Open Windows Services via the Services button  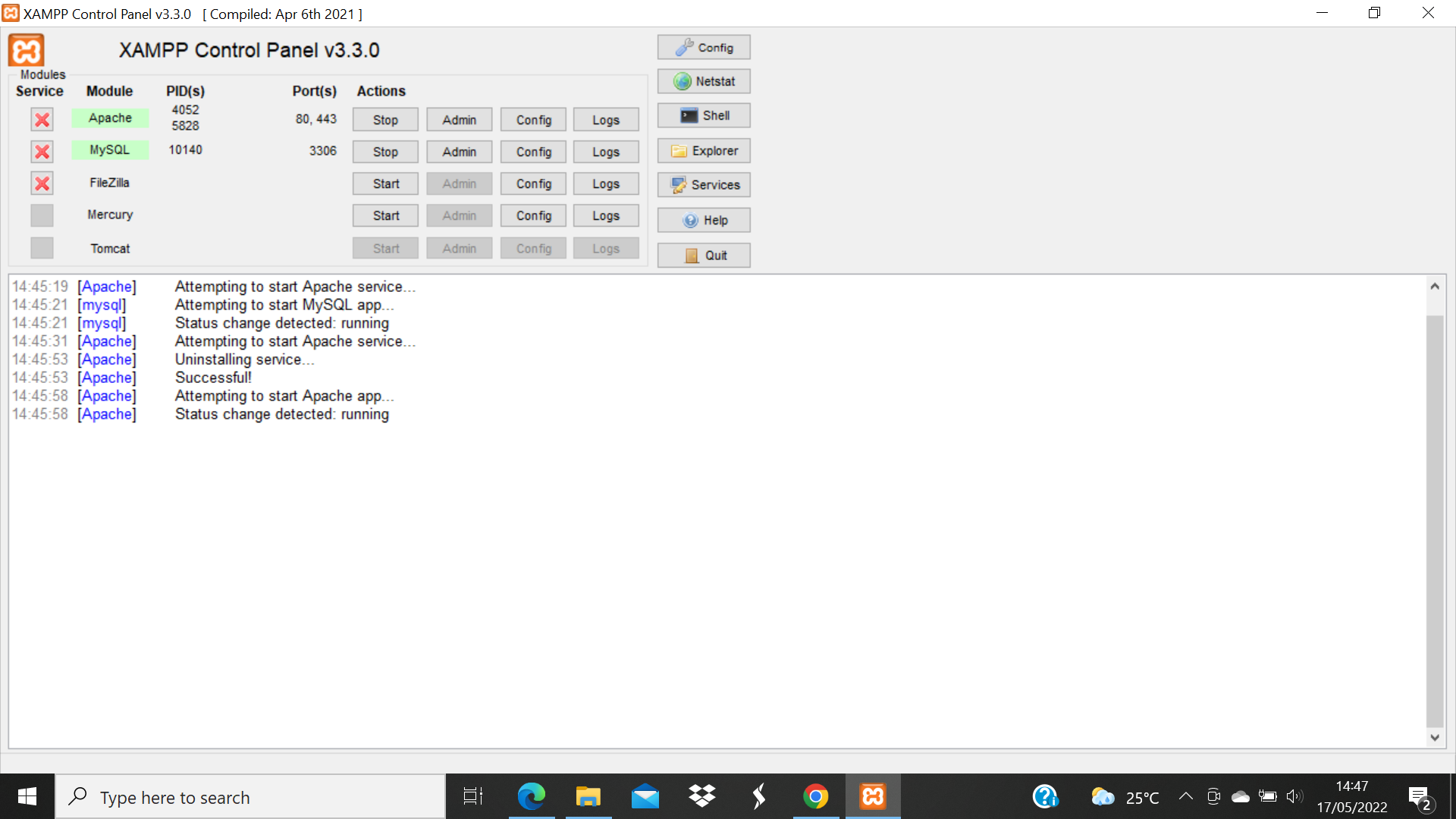coord(703,184)
